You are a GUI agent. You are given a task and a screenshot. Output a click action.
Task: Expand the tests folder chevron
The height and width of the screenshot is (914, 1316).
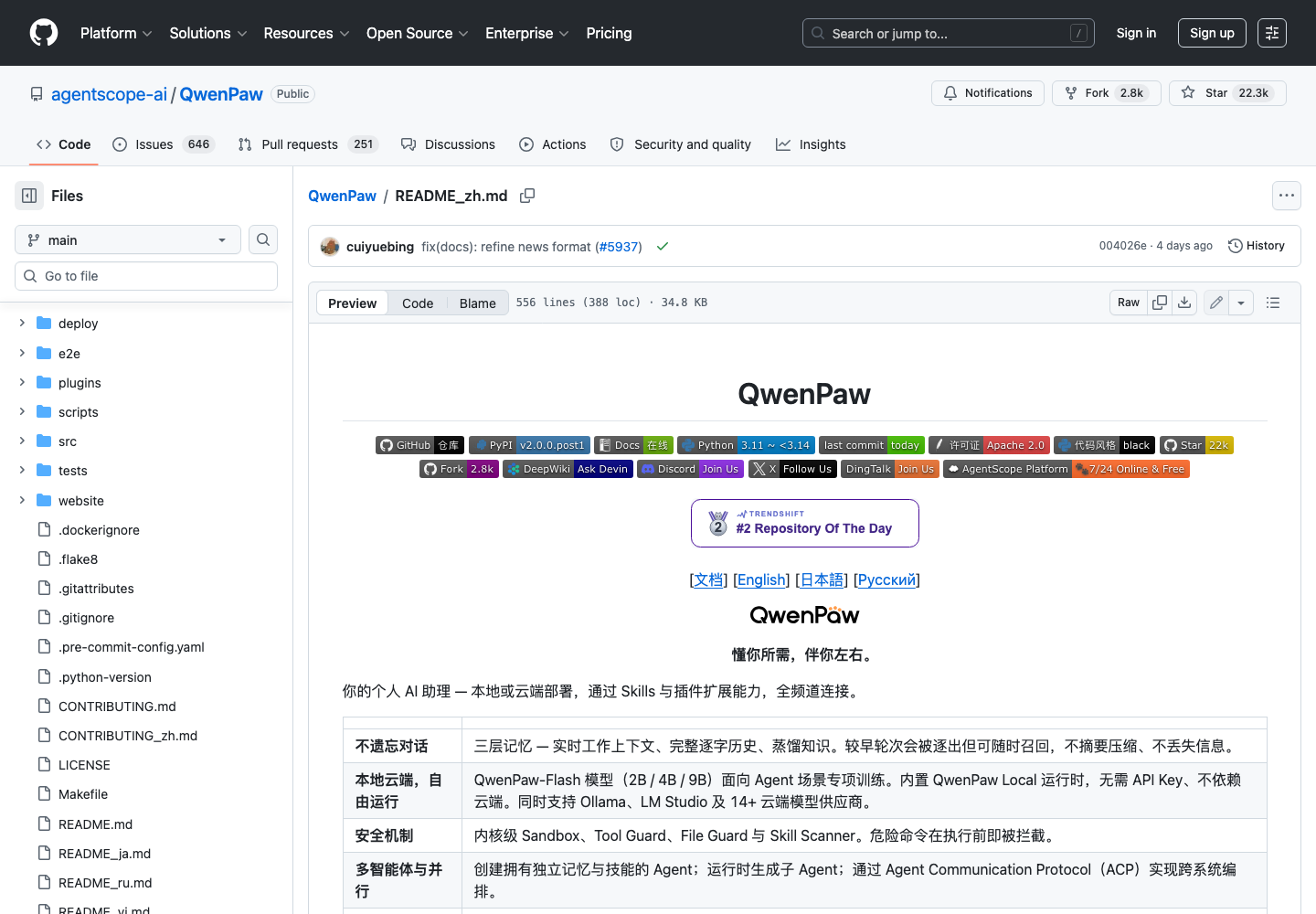(x=22, y=470)
